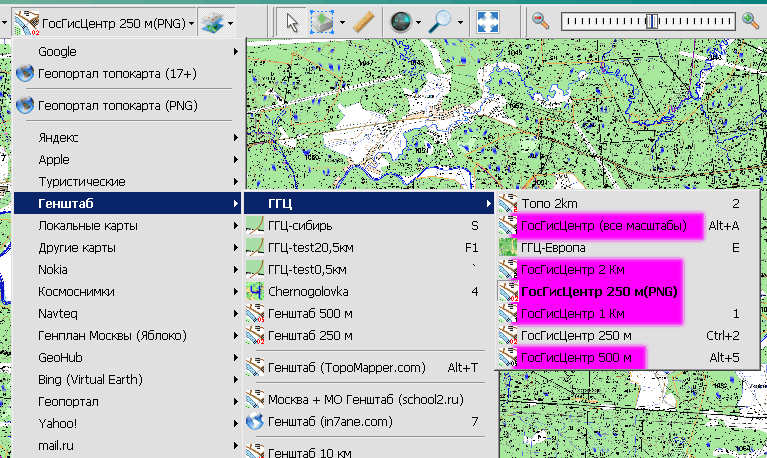Click the map layers overlay icon
Viewport: 767px width, 458px height.
[x=212, y=23]
